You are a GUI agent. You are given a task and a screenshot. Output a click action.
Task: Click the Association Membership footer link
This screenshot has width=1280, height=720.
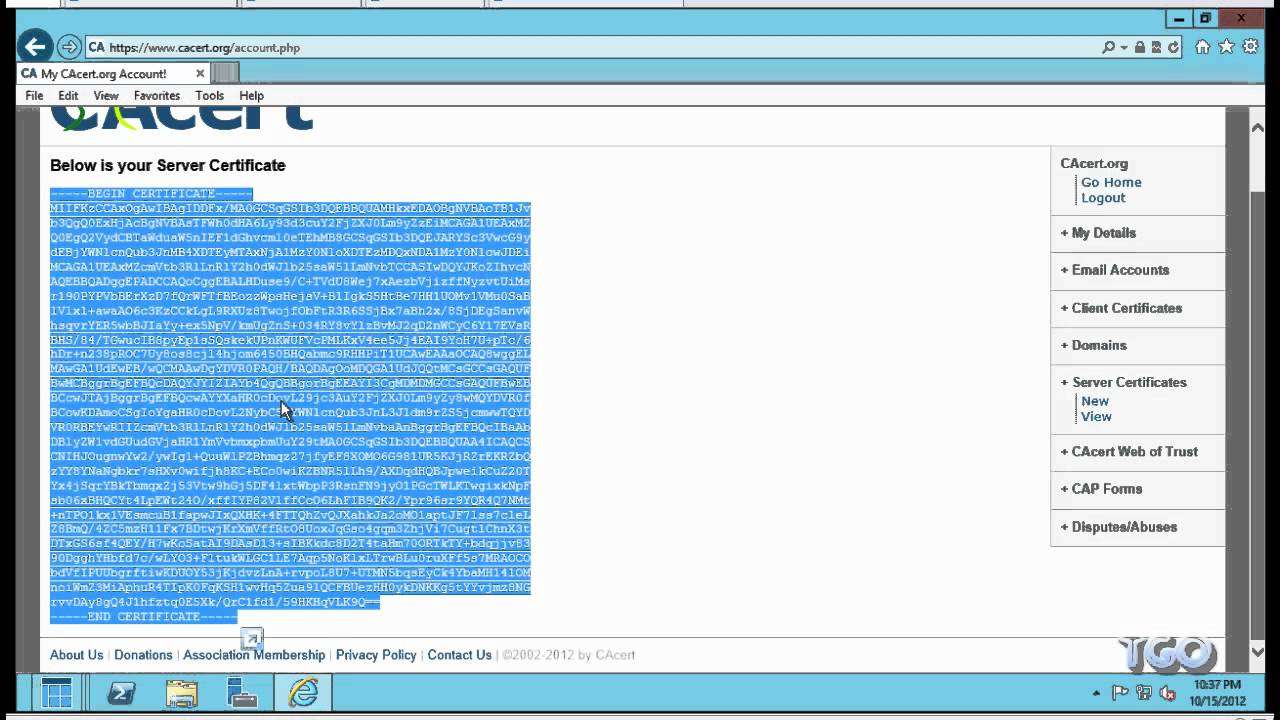(254, 655)
